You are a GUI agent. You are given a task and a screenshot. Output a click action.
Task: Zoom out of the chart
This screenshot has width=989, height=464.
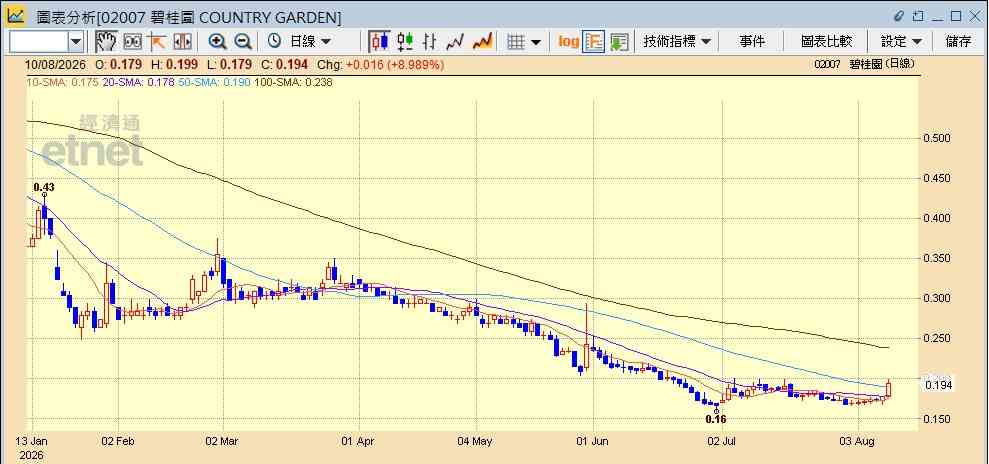(243, 42)
